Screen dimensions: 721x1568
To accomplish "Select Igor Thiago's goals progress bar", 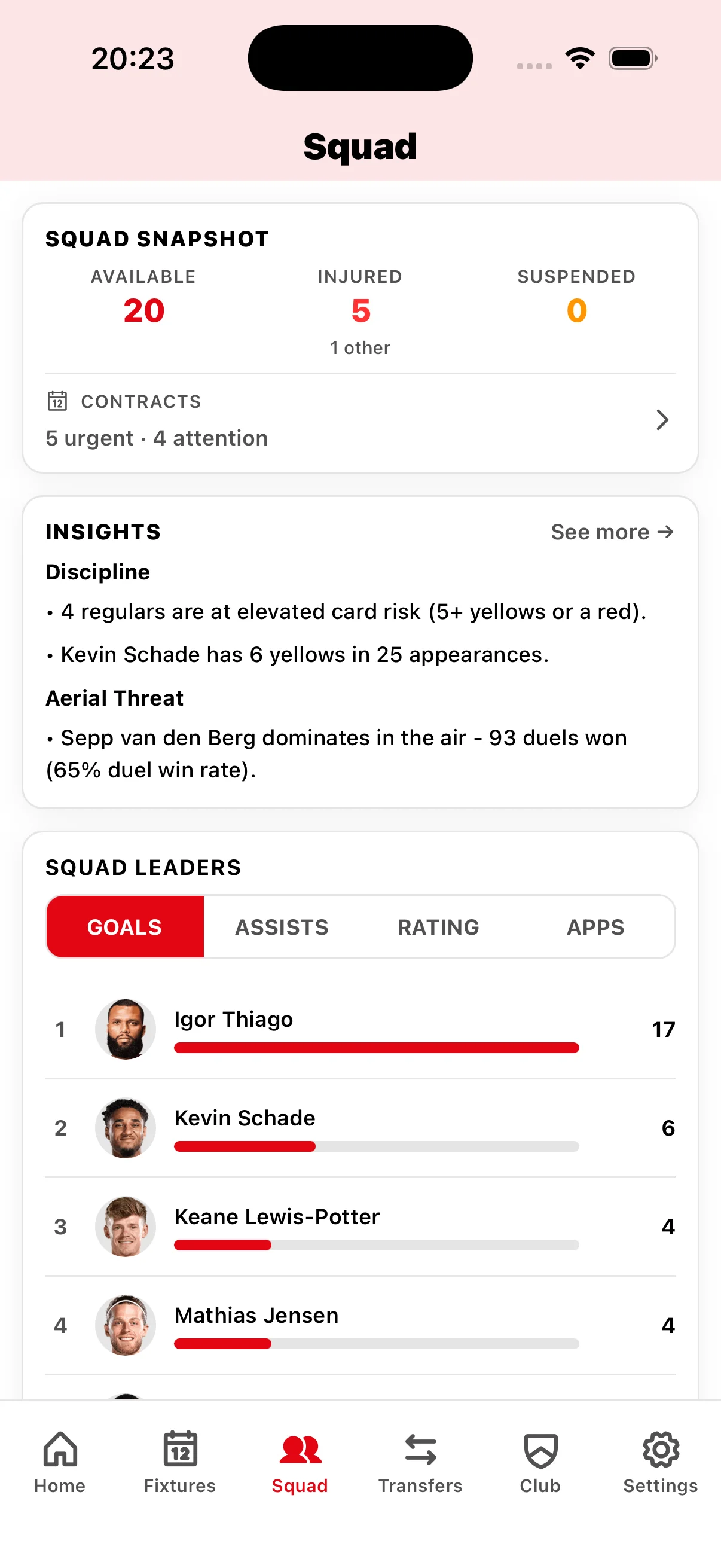I will click(376, 1047).
